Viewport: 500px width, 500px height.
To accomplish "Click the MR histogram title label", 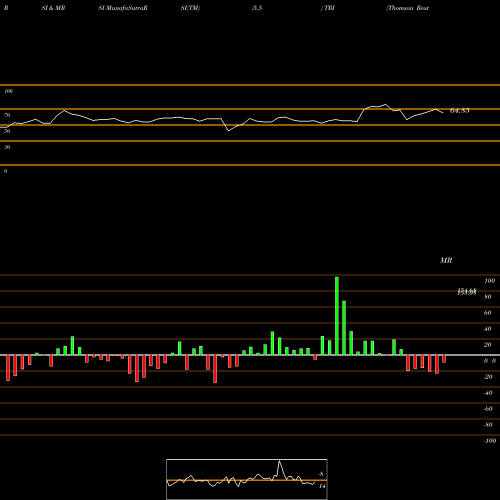I will [x=446, y=260].
